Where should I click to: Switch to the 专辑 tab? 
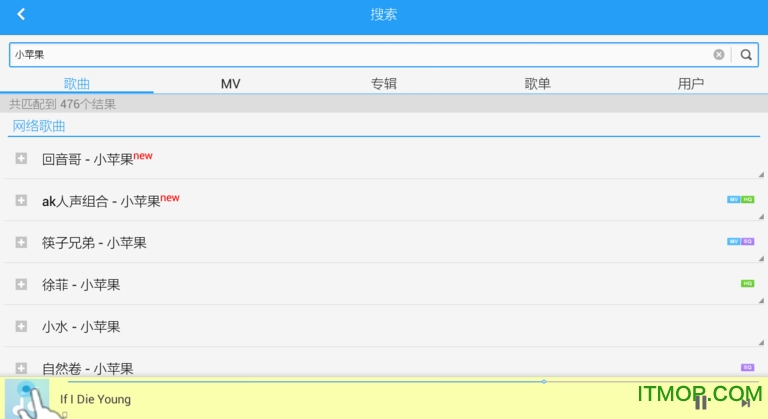click(384, 83)
